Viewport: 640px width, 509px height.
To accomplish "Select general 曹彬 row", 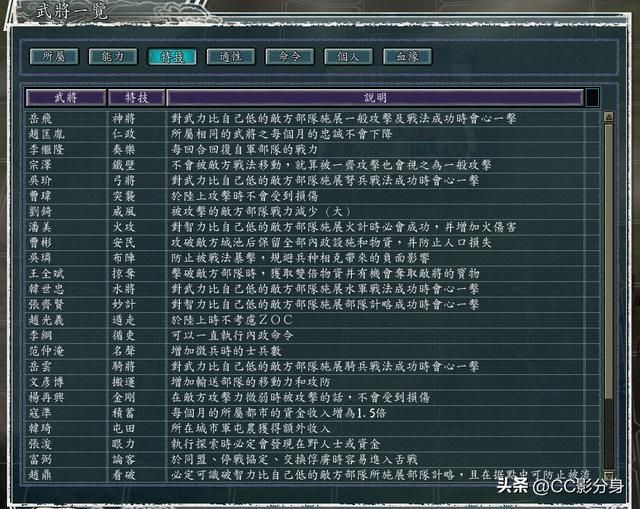I will coord(312,243).
